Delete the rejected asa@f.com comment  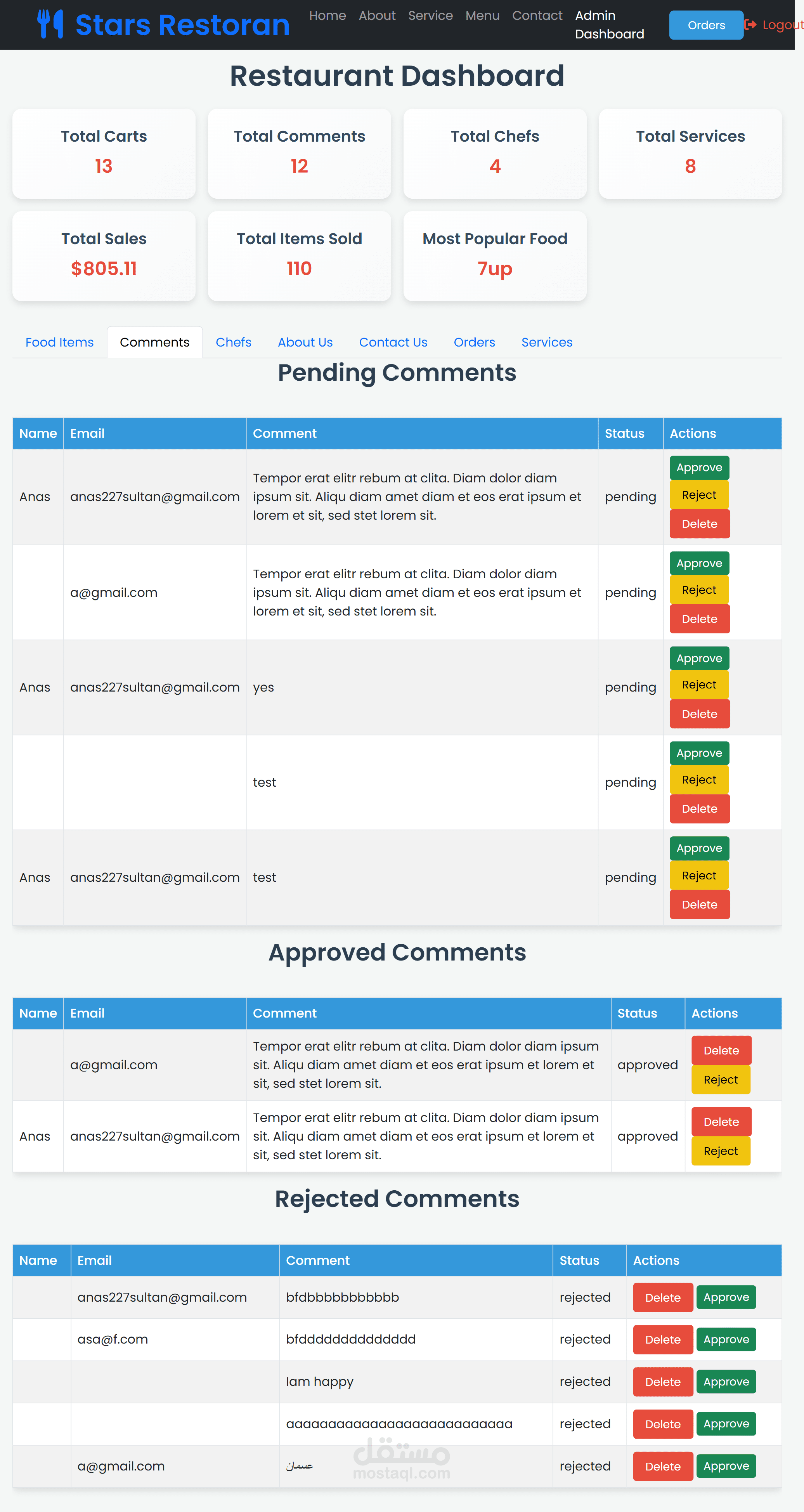[x=662, y=1339]
